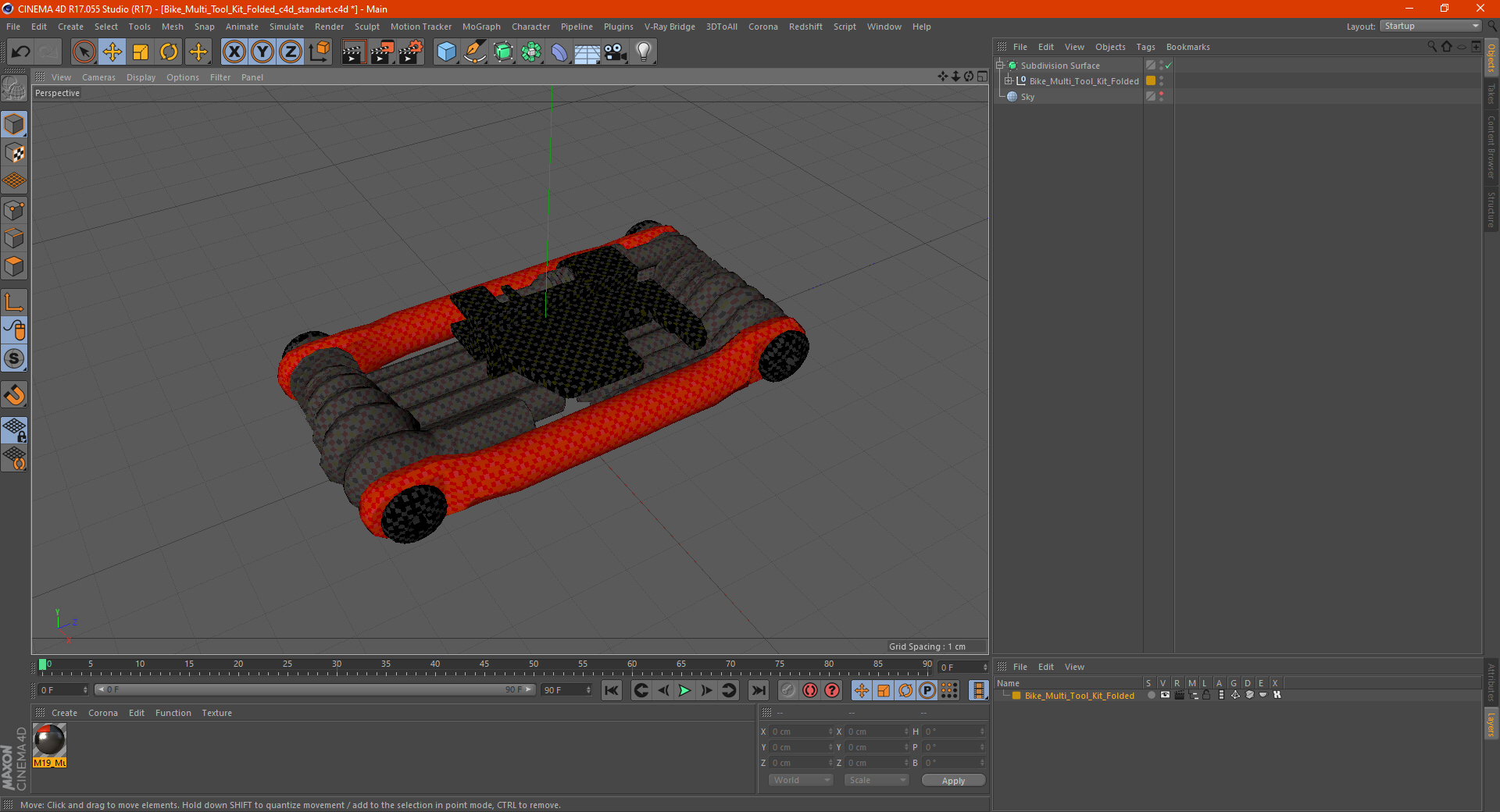This screenshot has width=1500, height=812.
Task: Add a Floor environment object
Action: (587, 52)
